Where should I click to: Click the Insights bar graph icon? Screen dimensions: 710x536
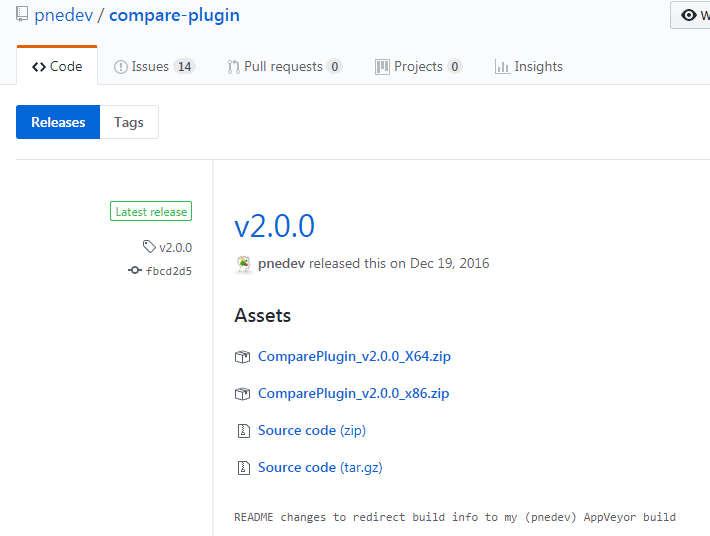(x=502, y=67)
